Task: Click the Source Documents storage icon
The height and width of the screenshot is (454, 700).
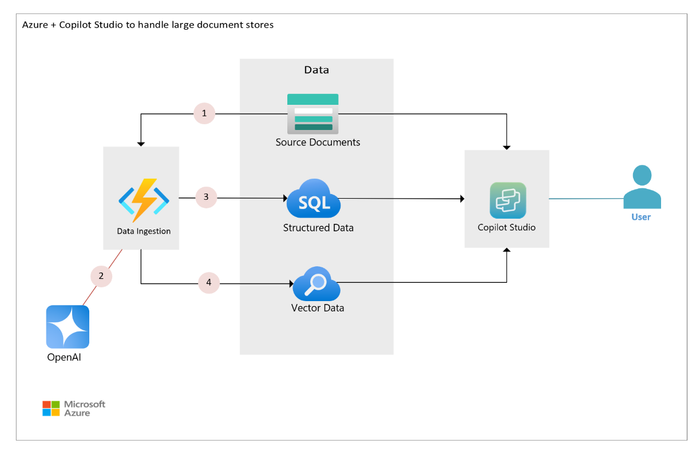Action: coord(312,113)
